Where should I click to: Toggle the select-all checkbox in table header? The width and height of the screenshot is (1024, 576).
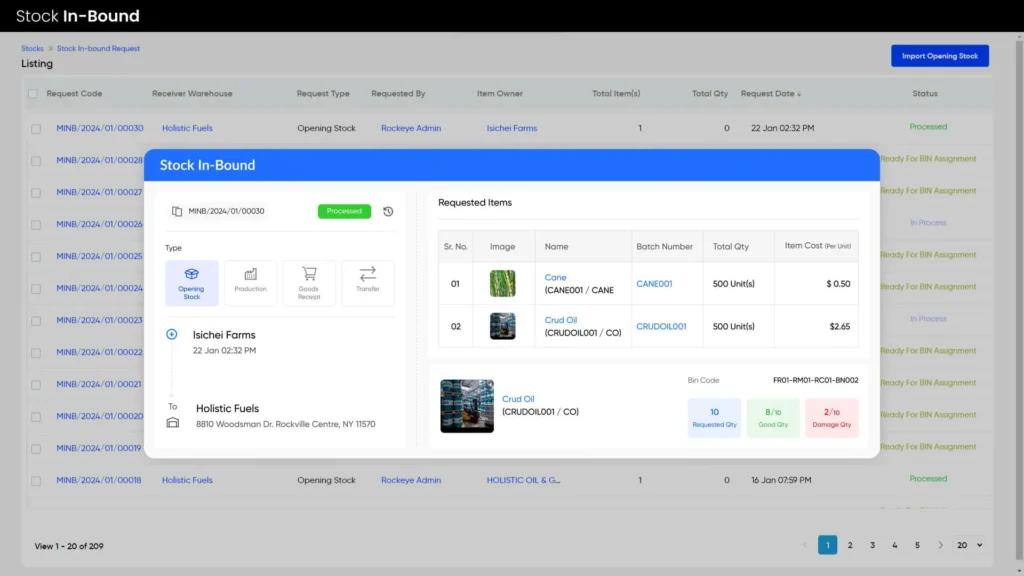click(33, 94)
